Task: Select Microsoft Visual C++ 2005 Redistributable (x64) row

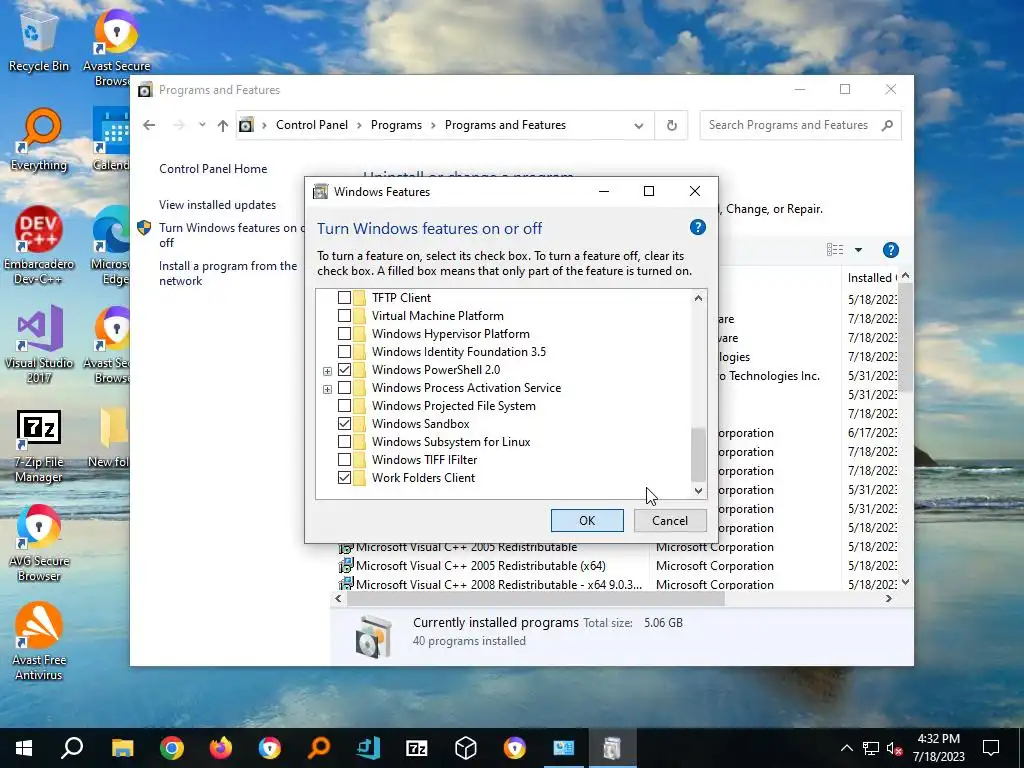Action: pyautogui.click(x=480, y=566)
